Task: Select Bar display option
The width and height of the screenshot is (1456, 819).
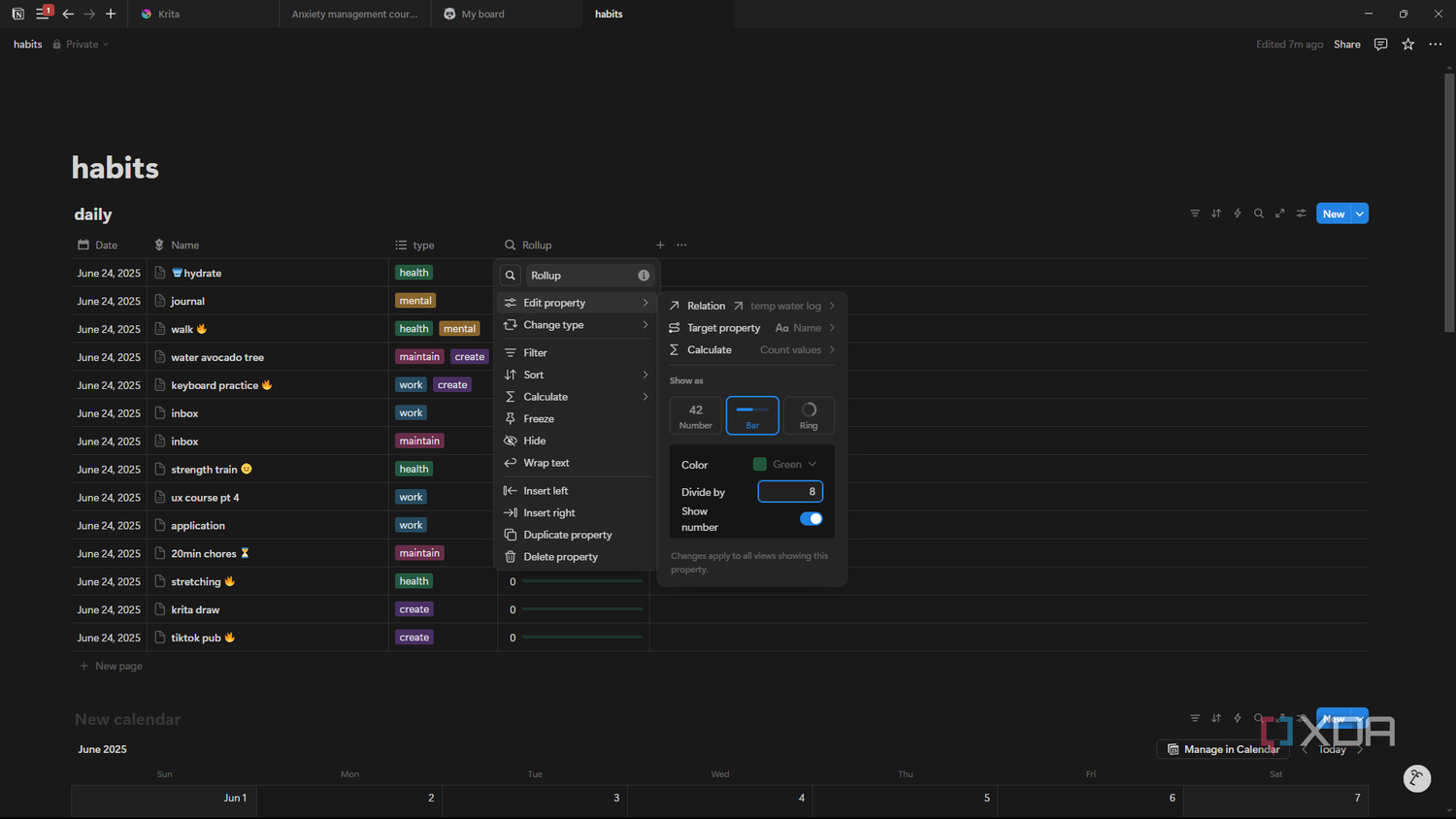Action: 752,415
